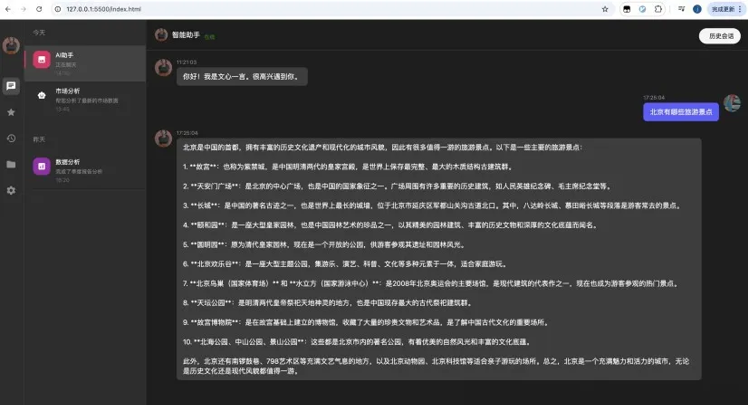Open files via the folder sidebar icon
Viewport: 748px width, 405px height.
click(11, 164)
